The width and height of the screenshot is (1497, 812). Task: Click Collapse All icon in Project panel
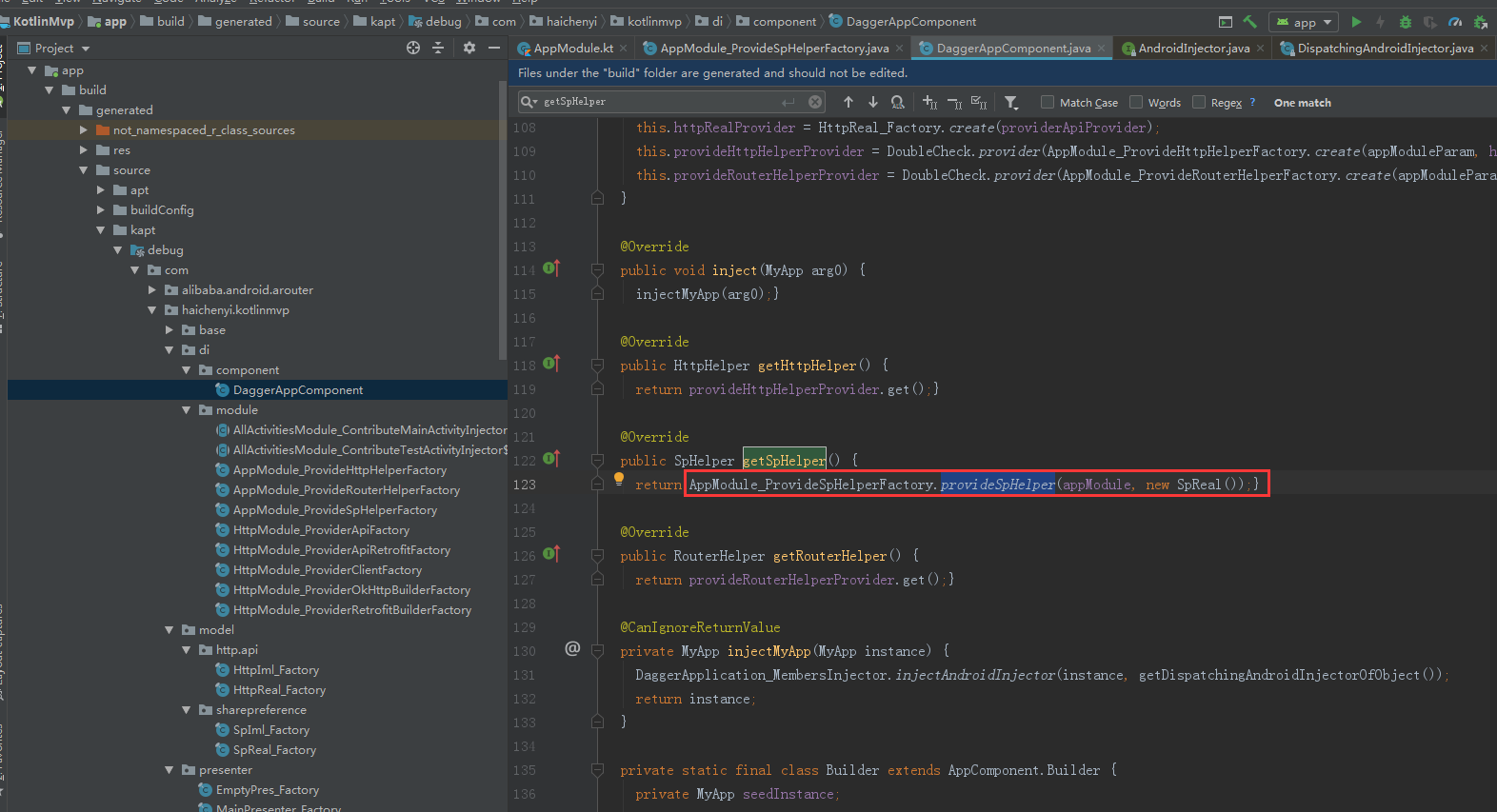tap(438, 48)
